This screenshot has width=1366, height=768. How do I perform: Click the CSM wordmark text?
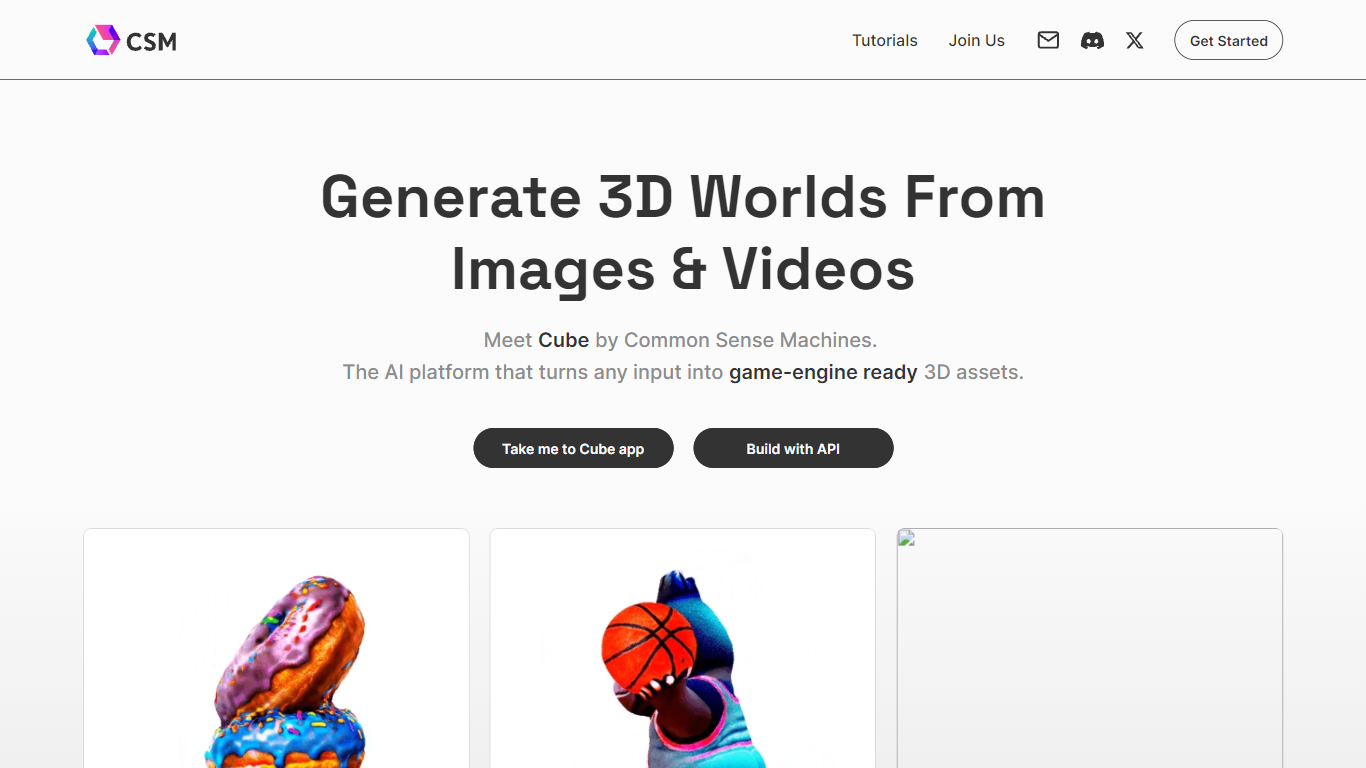click(x=152, y=42)
